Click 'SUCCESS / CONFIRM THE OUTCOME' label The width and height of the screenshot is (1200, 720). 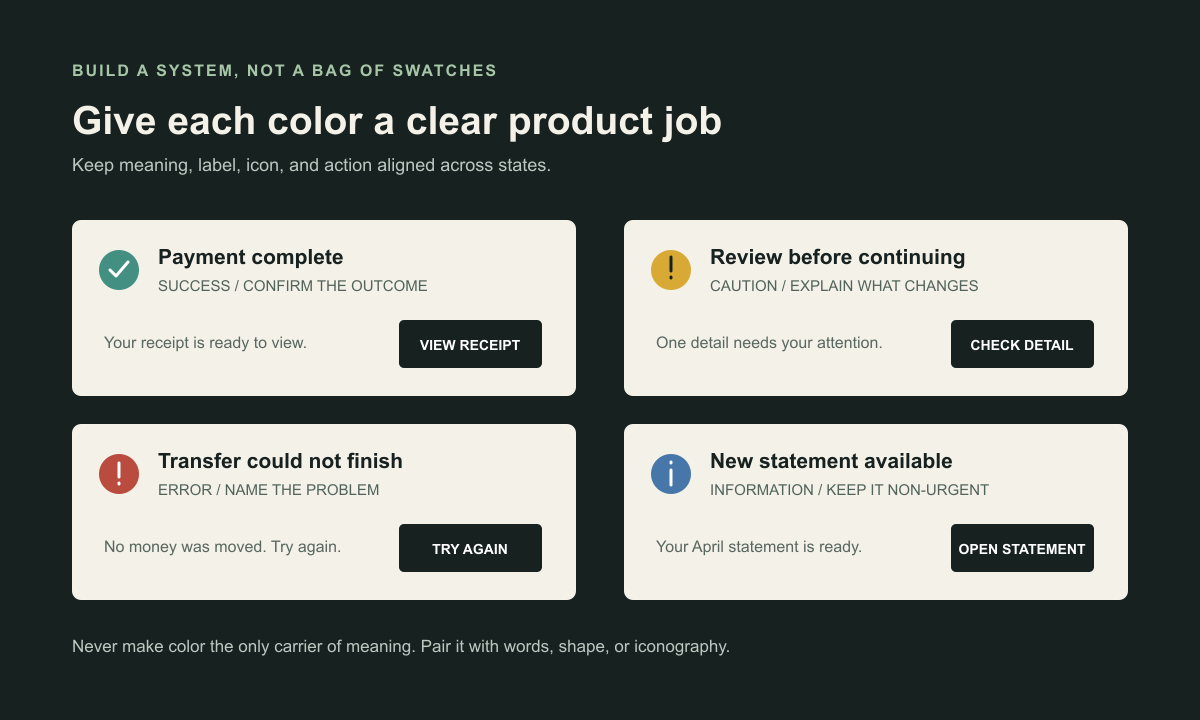click(293, 286)
